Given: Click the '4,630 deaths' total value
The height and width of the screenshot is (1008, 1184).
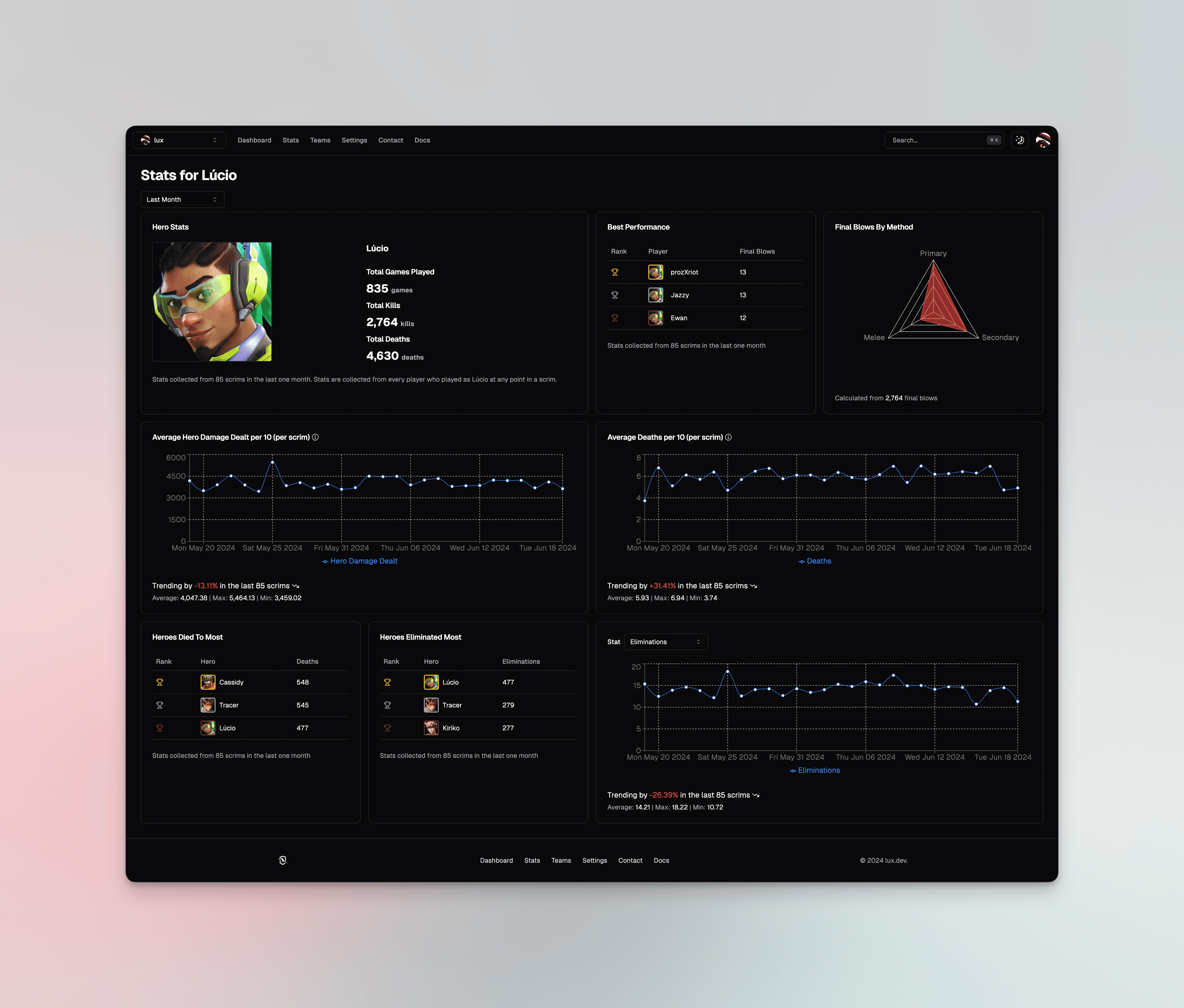Looking at the screenshot, I should [x=395, y=356].
